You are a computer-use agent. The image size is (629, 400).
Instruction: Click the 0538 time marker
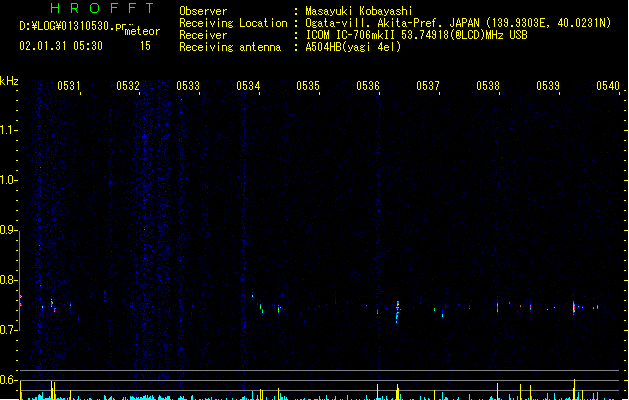click(x=488, y=85)
